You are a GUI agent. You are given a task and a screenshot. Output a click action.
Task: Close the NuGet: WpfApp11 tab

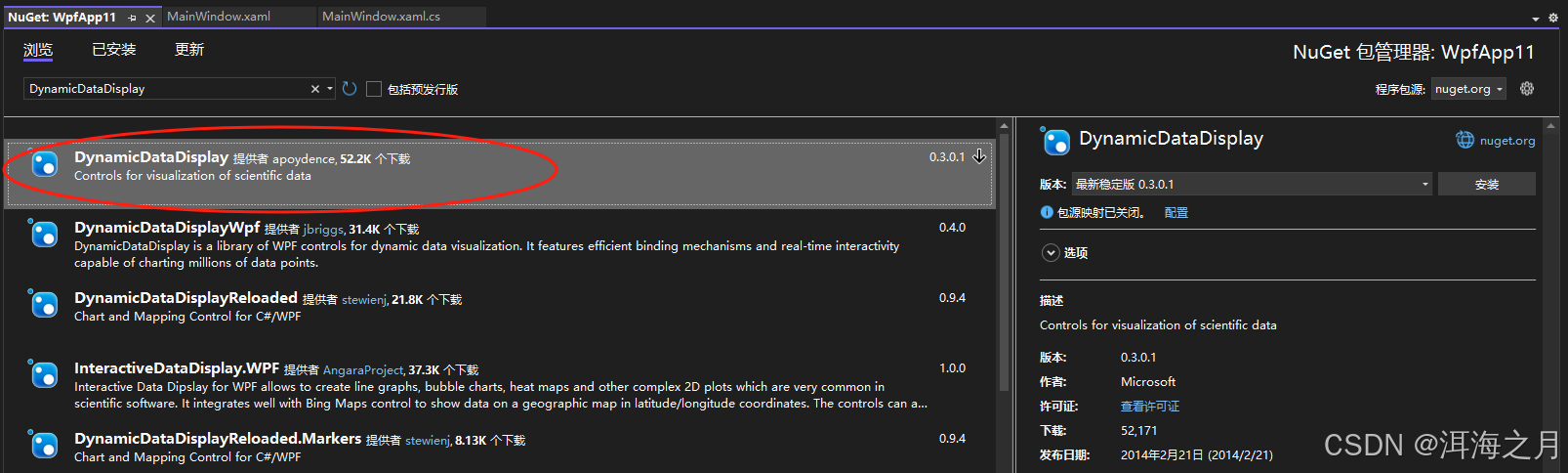pyautogui.click(x=150, y=18)
